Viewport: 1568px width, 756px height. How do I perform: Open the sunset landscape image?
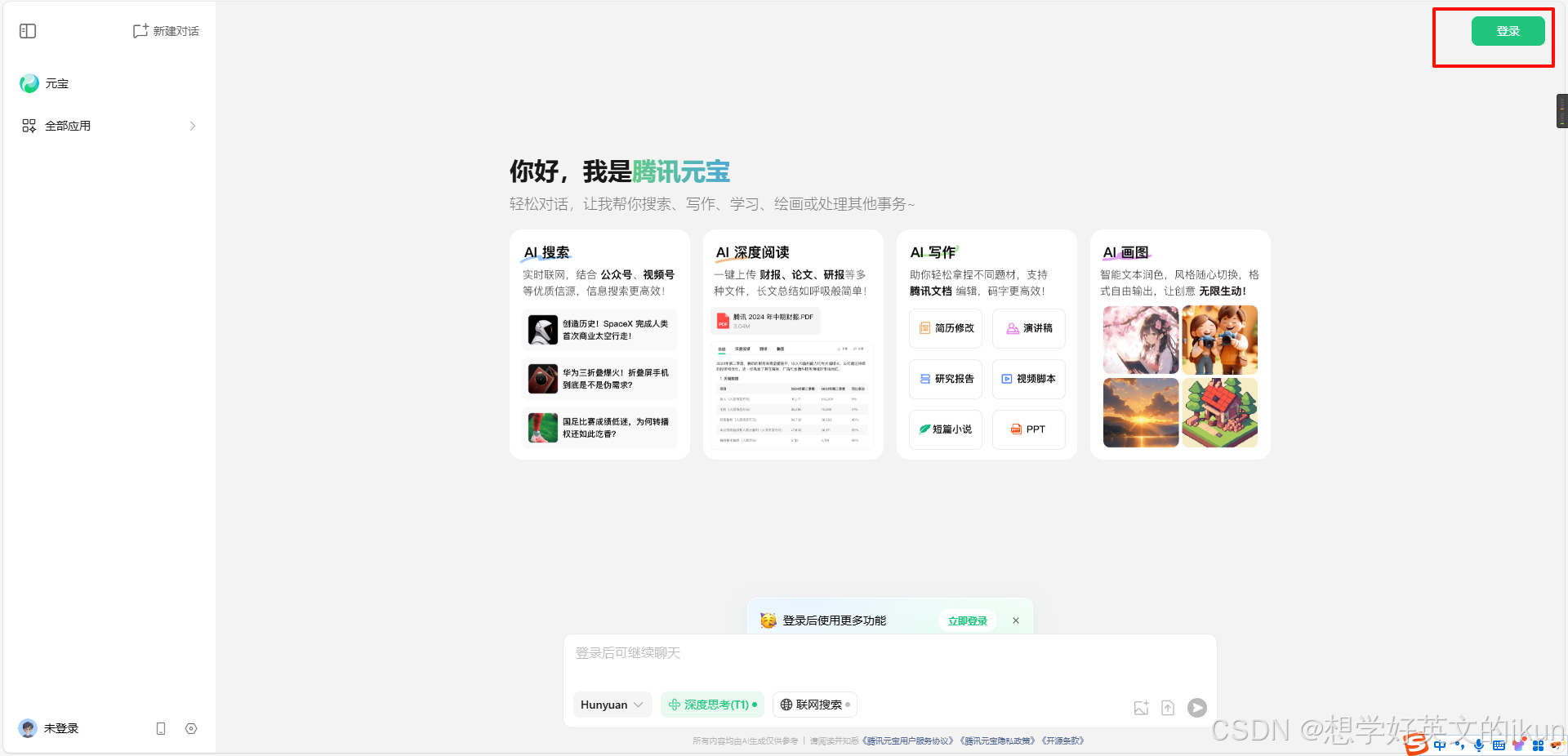coord(1141,412)
